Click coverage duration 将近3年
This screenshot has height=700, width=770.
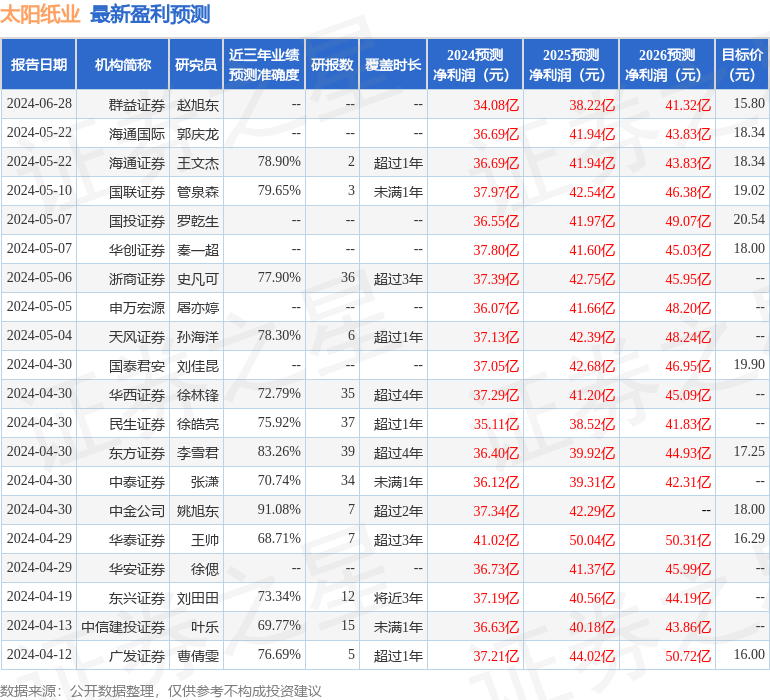(x=398, y=598)
